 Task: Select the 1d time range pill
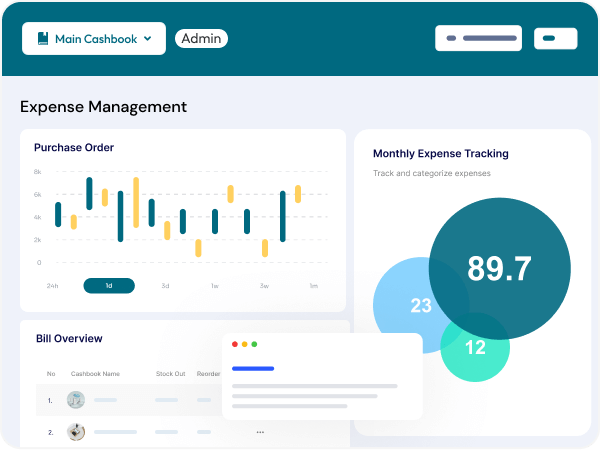[x=109, y=286]
